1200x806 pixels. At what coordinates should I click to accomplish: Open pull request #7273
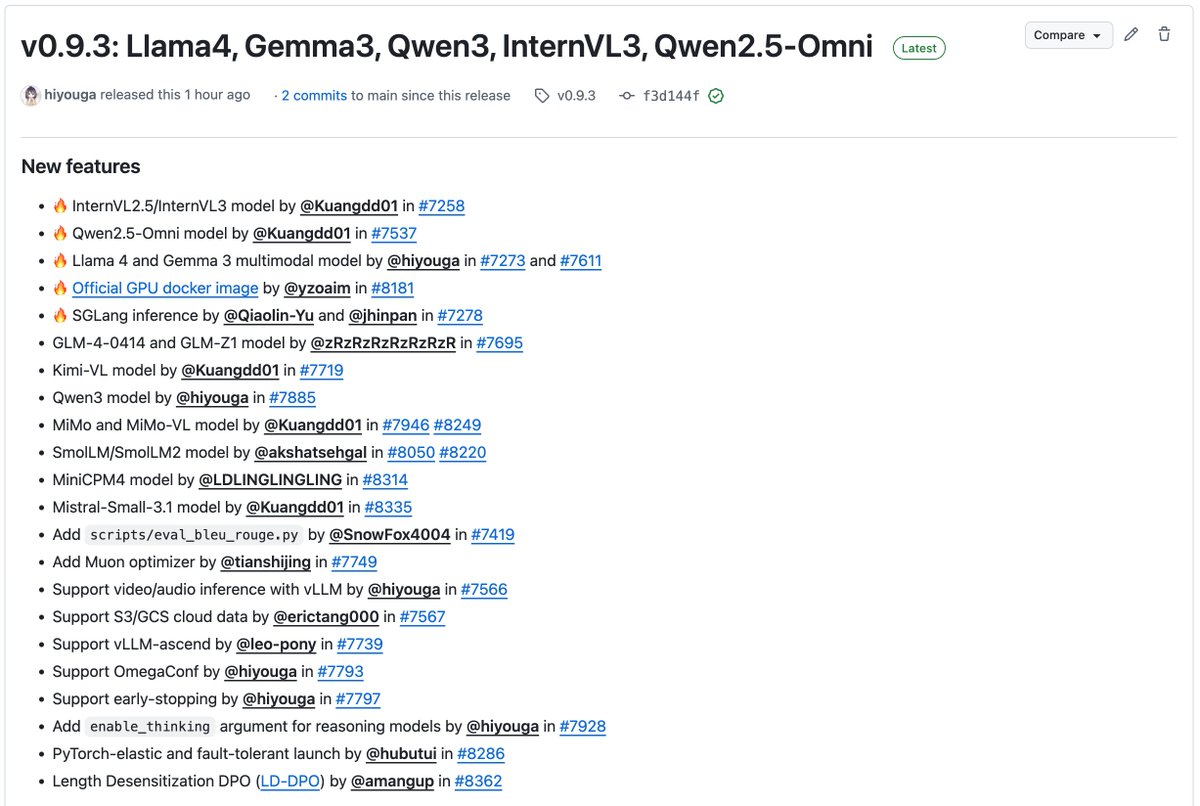coord(503,261)
